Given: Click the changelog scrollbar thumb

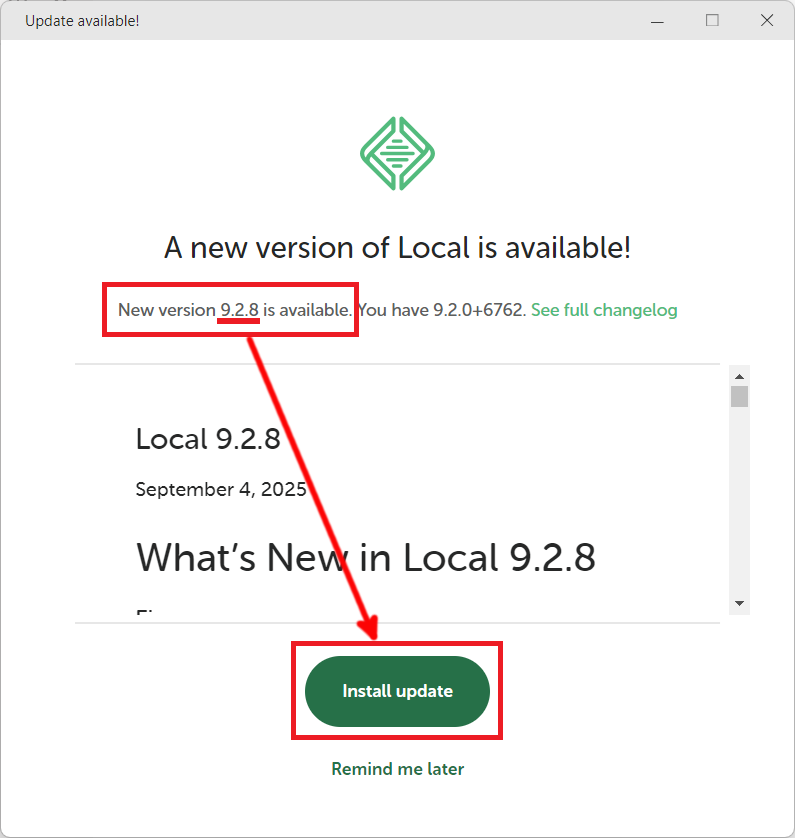Looking at the screenshot, I should pyautogui.click(x=739, y=397).
